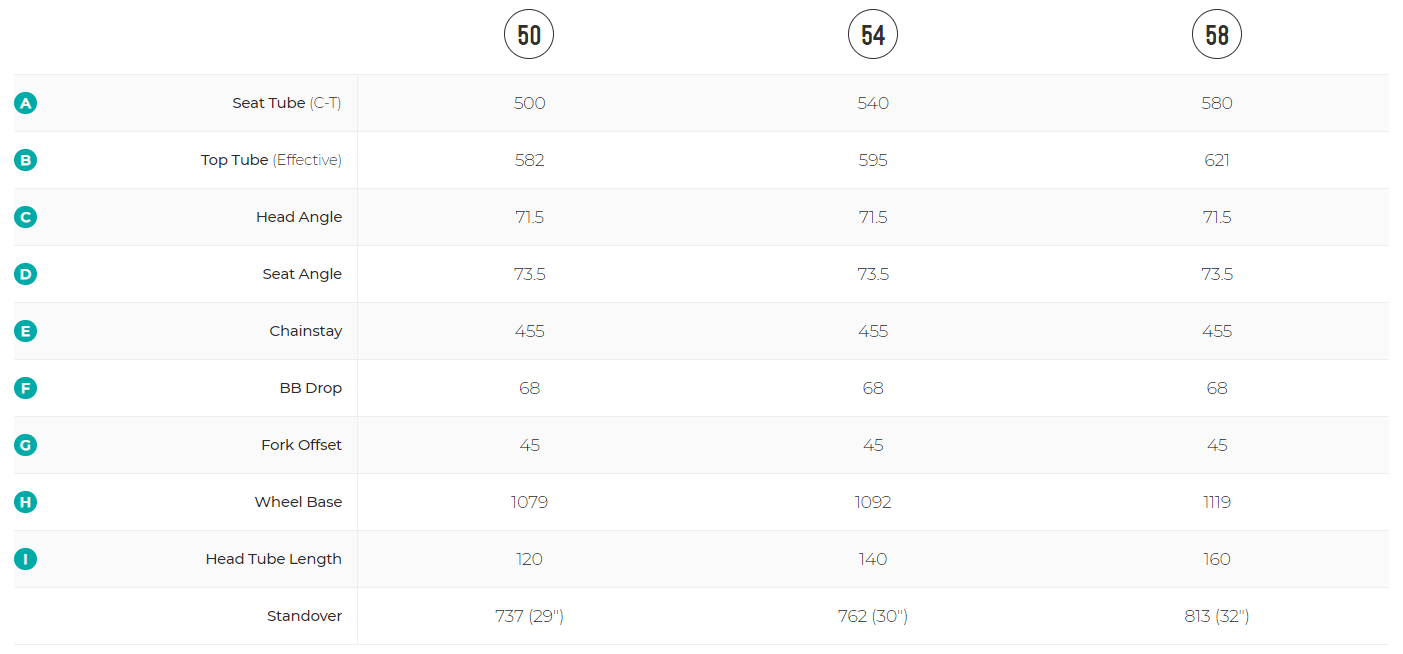Click the teal letter E icon
This screenshot has height=654, width=1403.
point(26,331)
